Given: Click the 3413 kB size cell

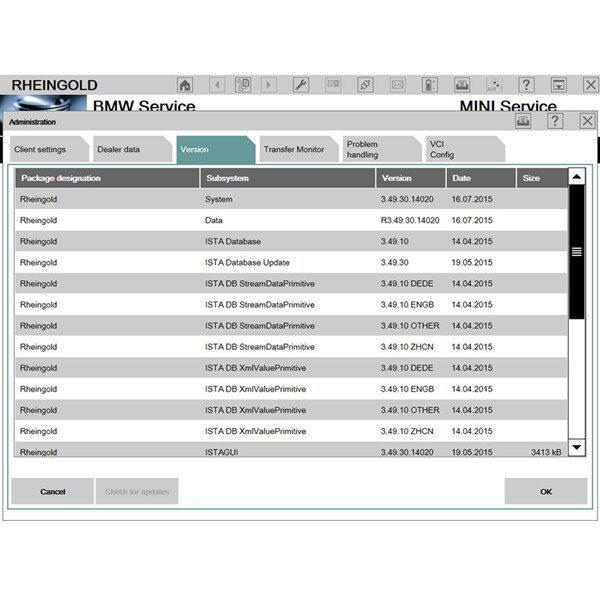Looking at the screenshot, I should (x=546, y=452).
